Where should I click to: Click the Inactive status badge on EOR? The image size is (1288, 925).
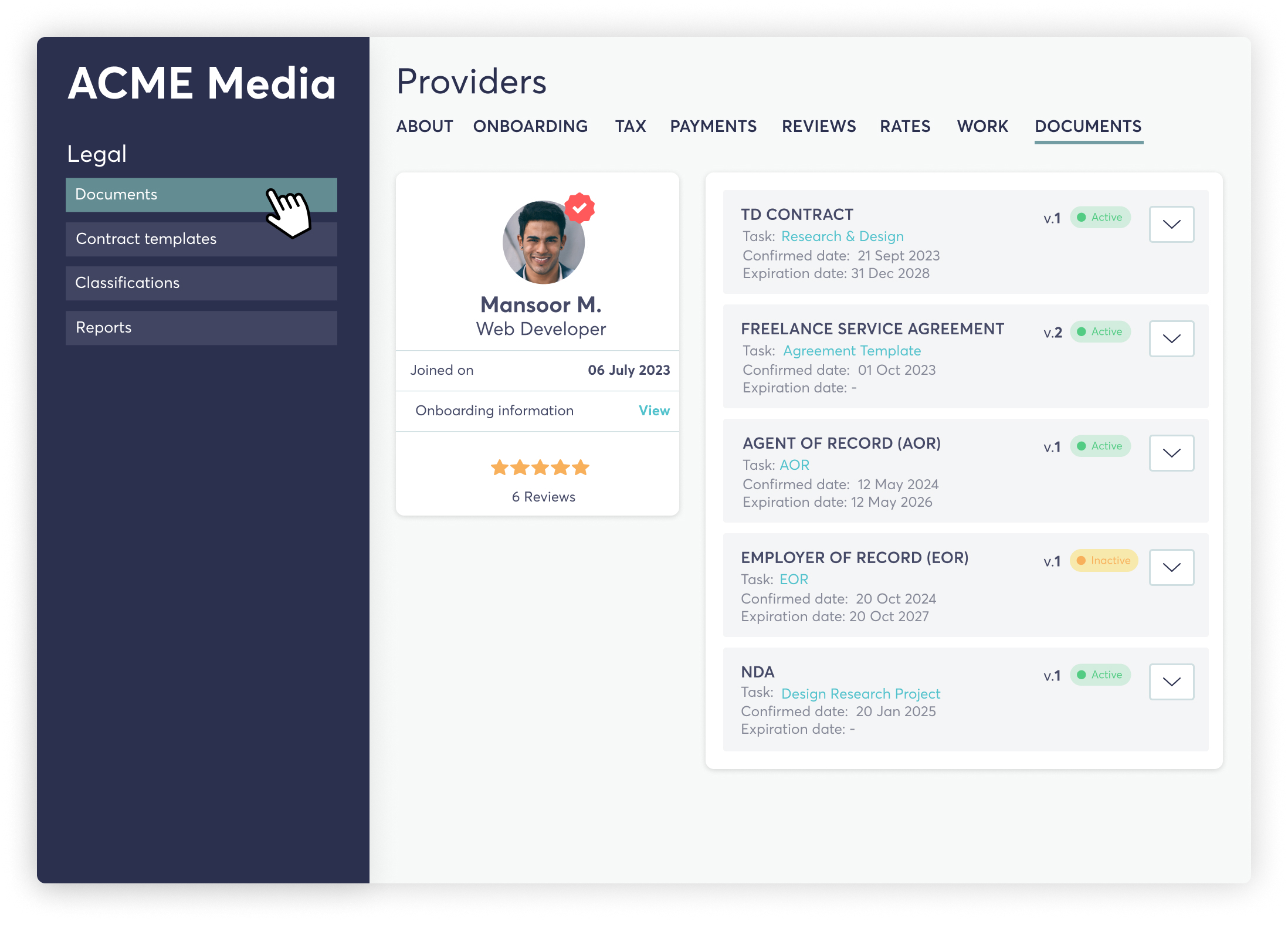(1103, 560)
